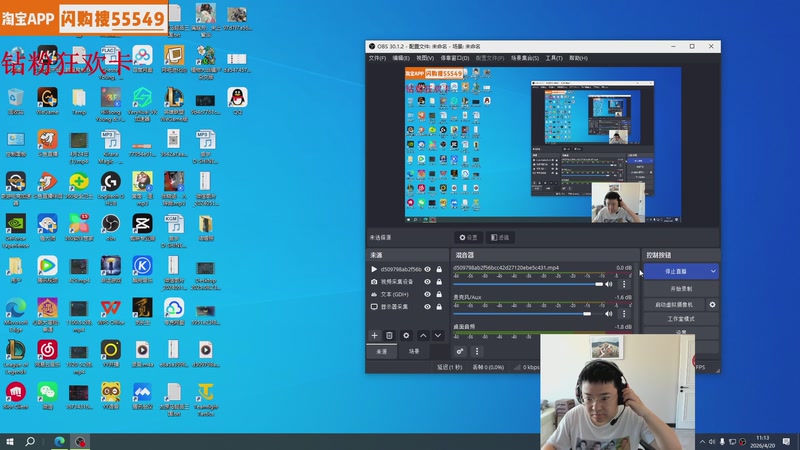
Task: Hide the 视频采集设备 source
Action: (x=427, y=282)
